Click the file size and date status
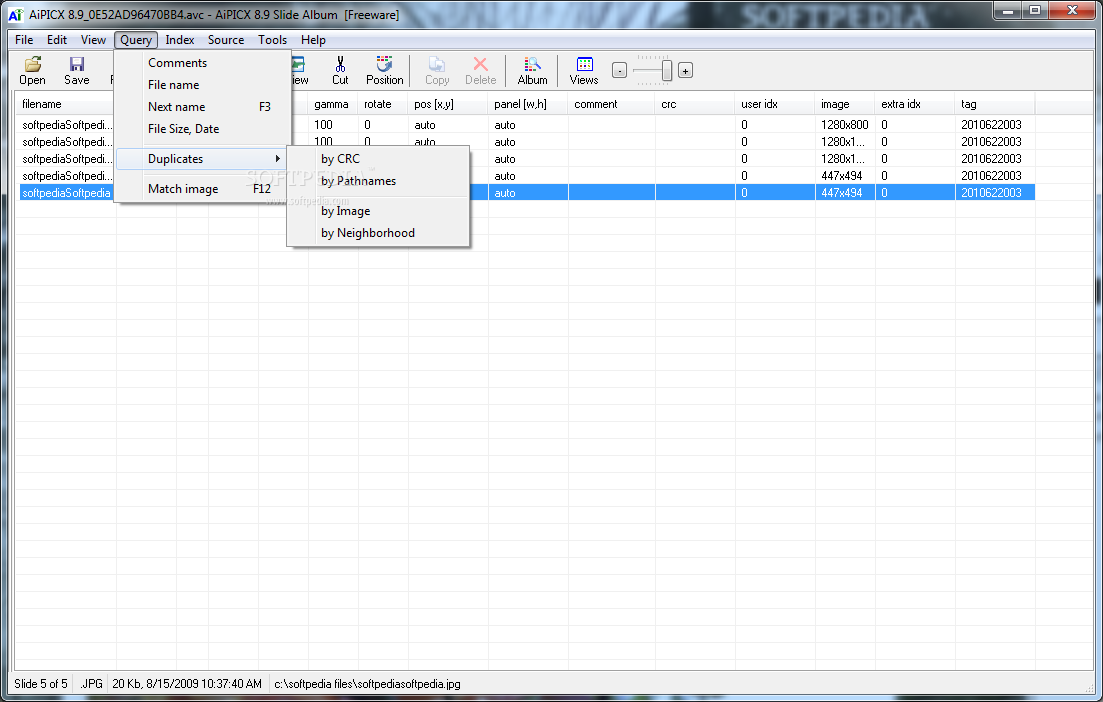Image resolution: width=1103 pixels, height=702 pixels. [187, 684]
